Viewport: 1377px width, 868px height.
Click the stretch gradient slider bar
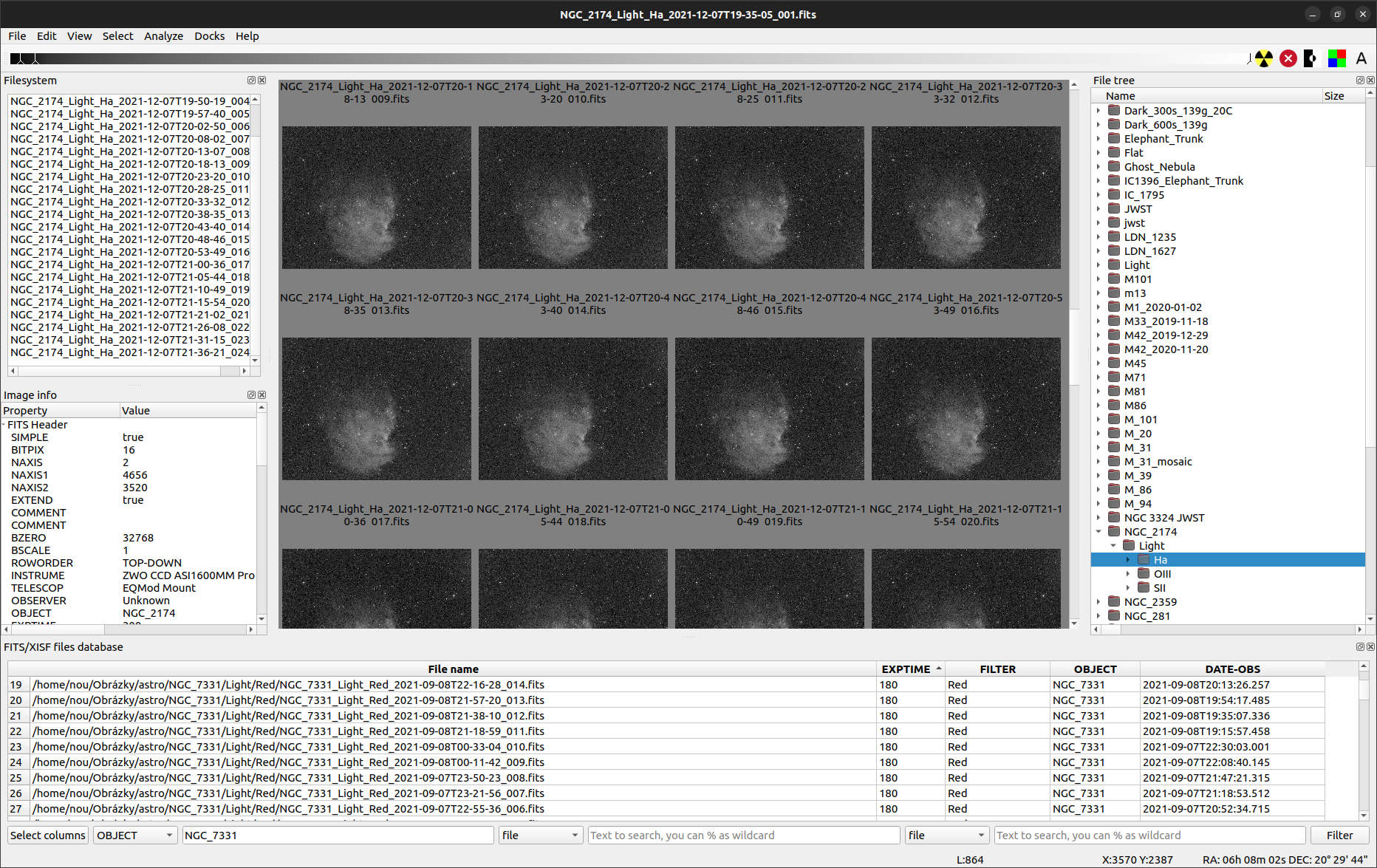628,58
